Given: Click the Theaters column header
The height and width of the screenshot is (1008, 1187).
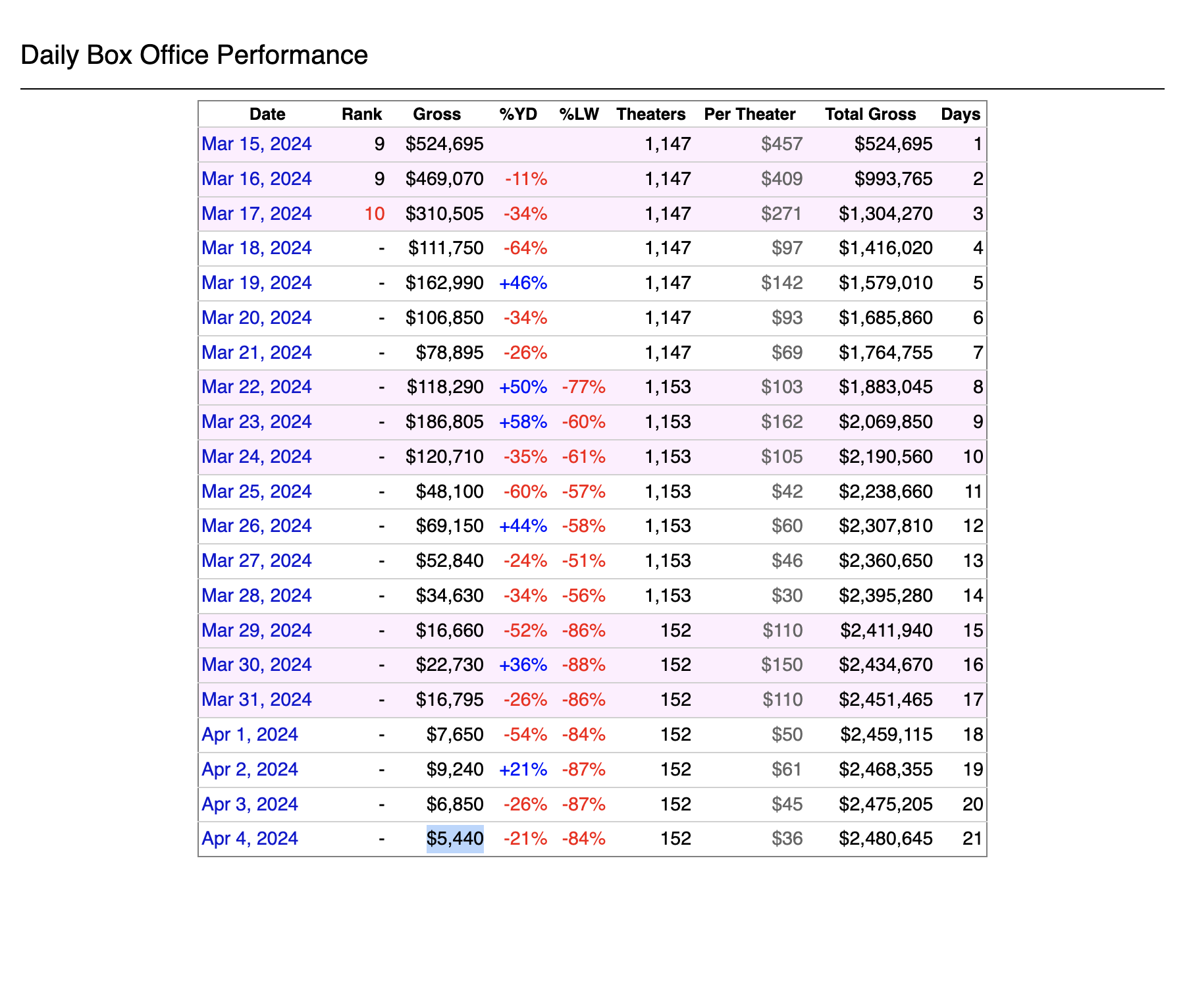Looking at the screenshot, I should coord(650,115).
